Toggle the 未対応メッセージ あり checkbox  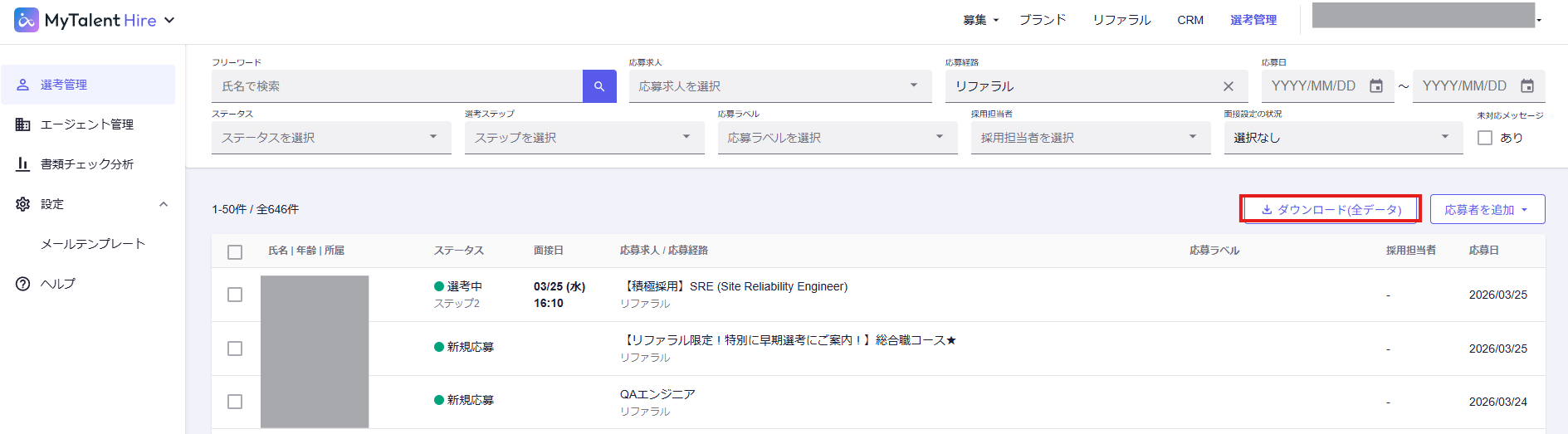[1485, 138]
